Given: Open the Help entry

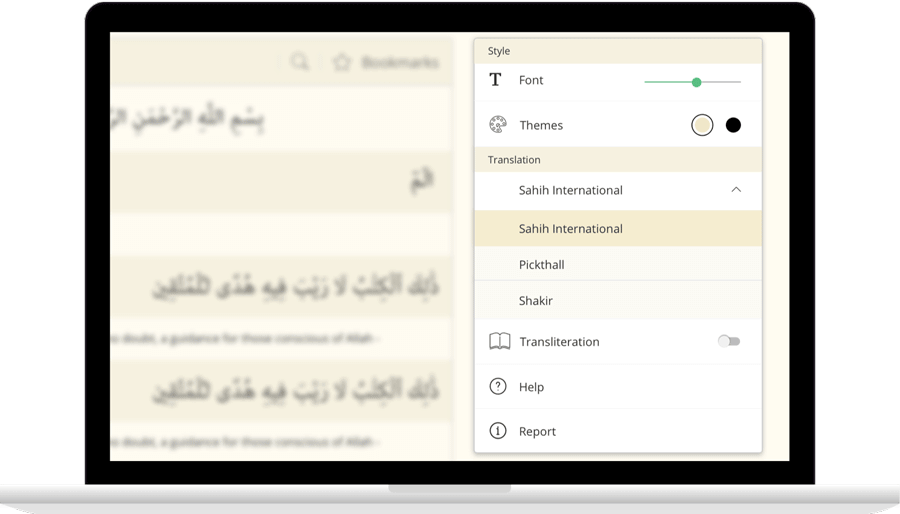Looking at the screenshot, I should pyautogui.click(x=532, y=387).
